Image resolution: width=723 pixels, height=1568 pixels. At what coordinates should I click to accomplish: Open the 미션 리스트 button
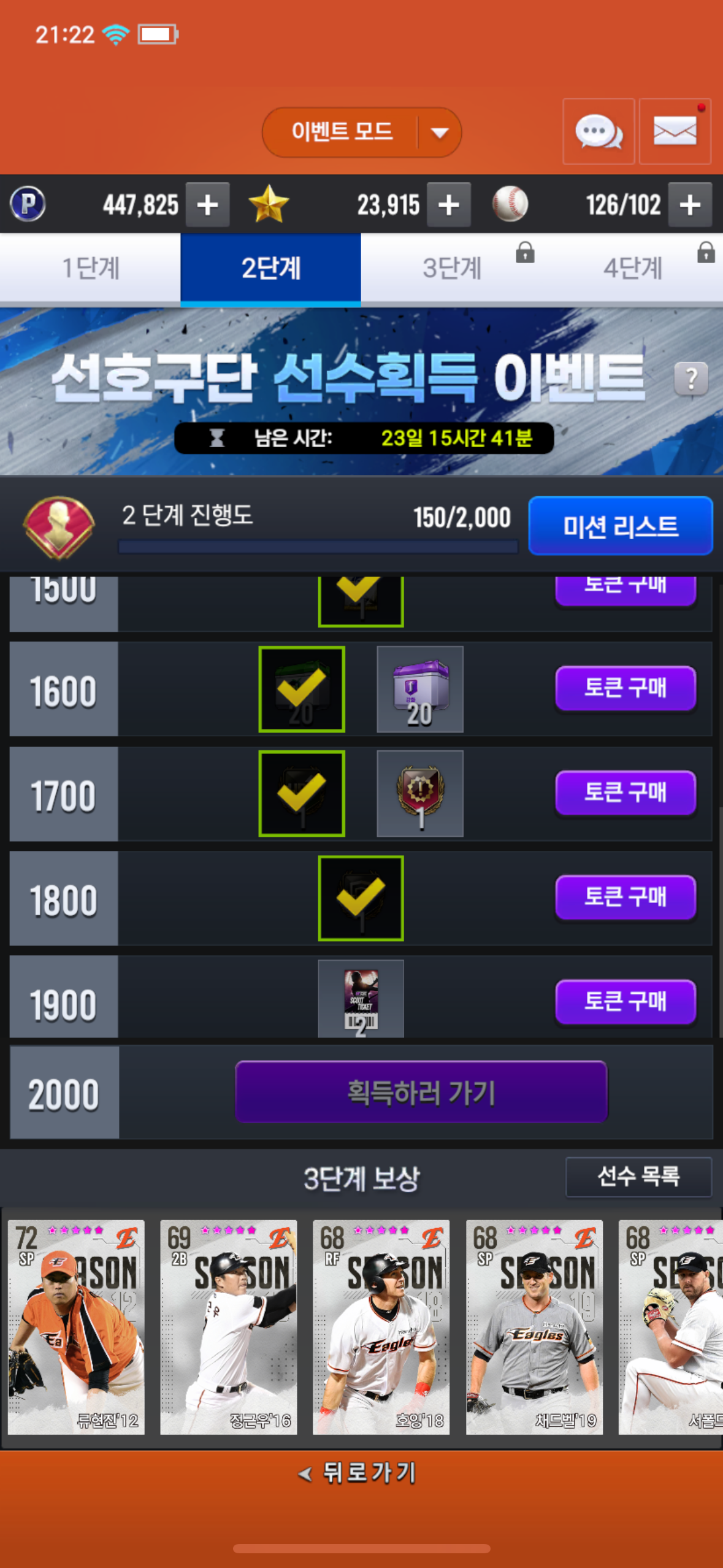pos(621,526)
